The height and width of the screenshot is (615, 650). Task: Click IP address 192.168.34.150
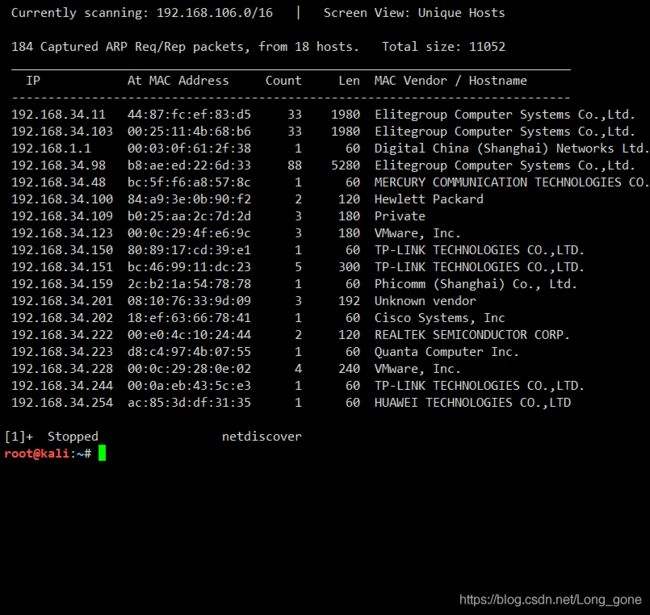tap(62, 250)
